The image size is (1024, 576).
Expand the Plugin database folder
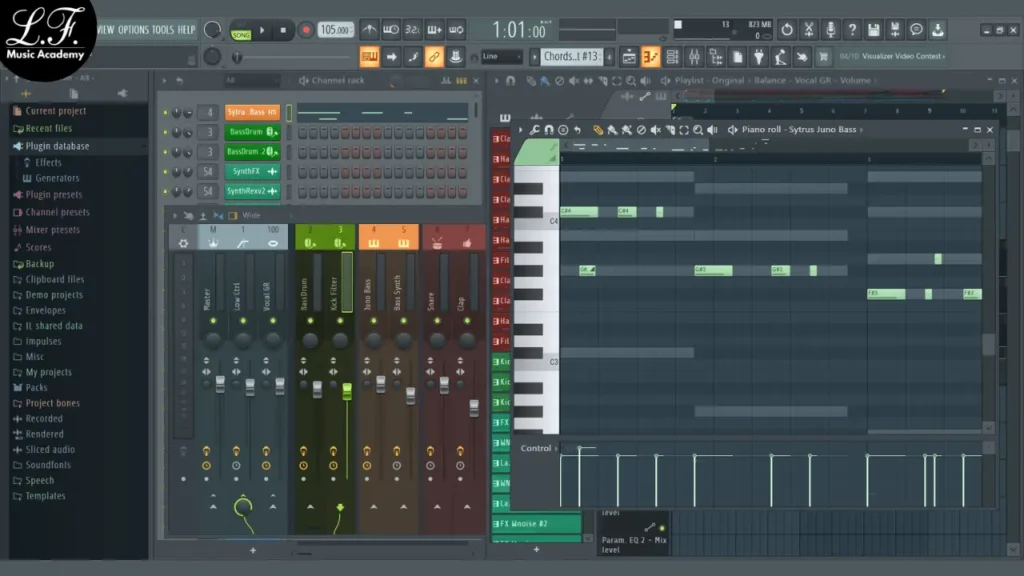pyautogui.click(x=57, y=146)
